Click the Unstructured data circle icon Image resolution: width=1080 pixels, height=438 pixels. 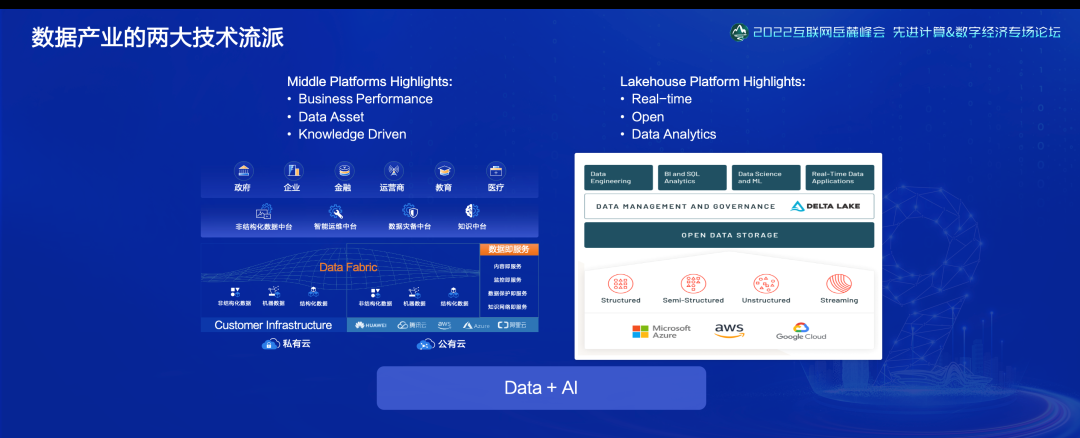[766, 284]
